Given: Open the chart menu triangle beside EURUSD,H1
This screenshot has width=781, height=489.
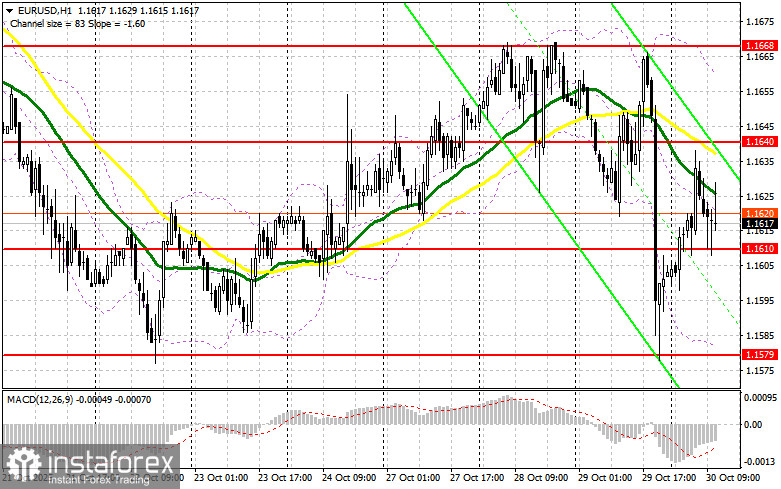Looking at the screenshot, I should click(8, 10).
